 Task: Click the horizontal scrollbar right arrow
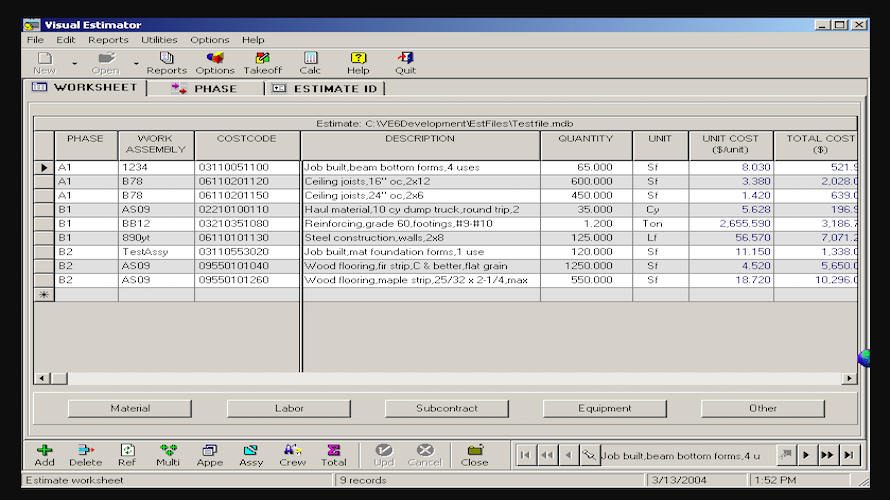click(x=849, y=379)
